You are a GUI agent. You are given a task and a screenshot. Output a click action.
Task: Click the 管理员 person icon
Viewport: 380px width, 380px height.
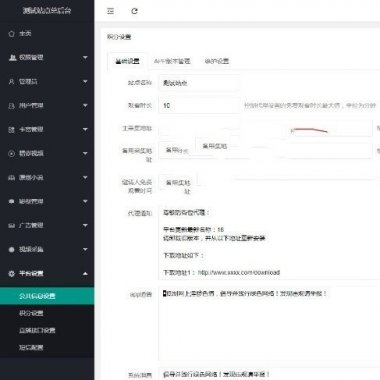(x=12, y=82)
